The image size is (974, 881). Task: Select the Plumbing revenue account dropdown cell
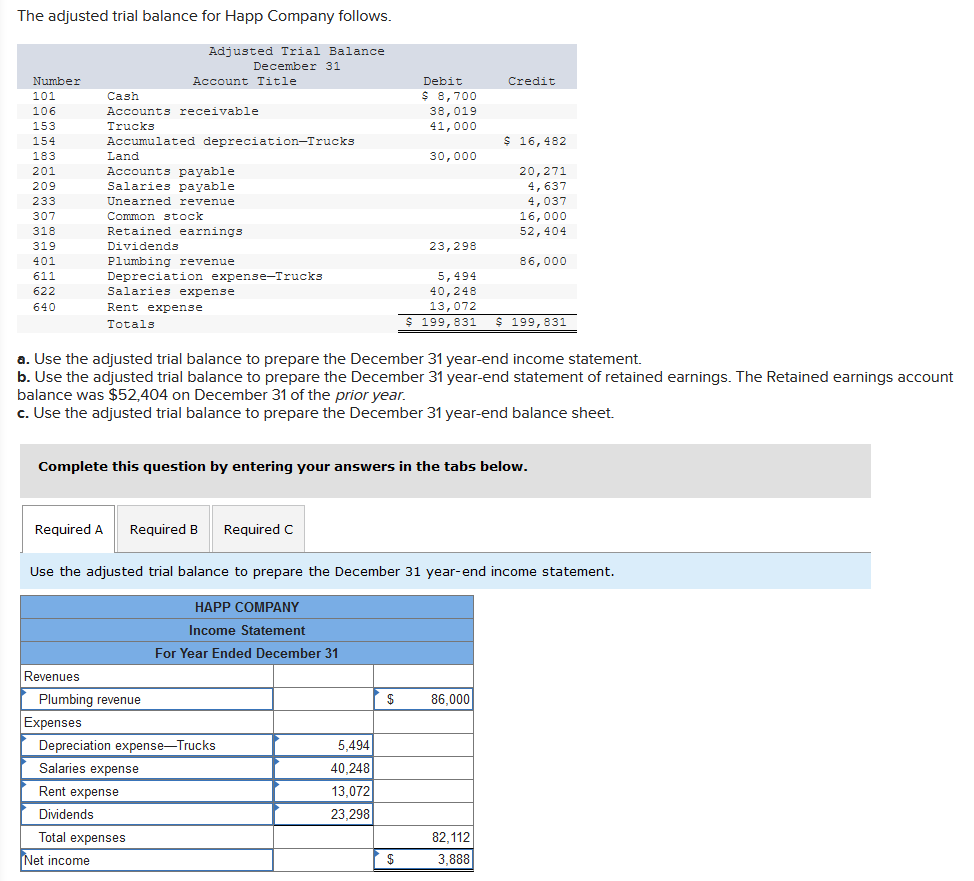click(x=147, y=699)
